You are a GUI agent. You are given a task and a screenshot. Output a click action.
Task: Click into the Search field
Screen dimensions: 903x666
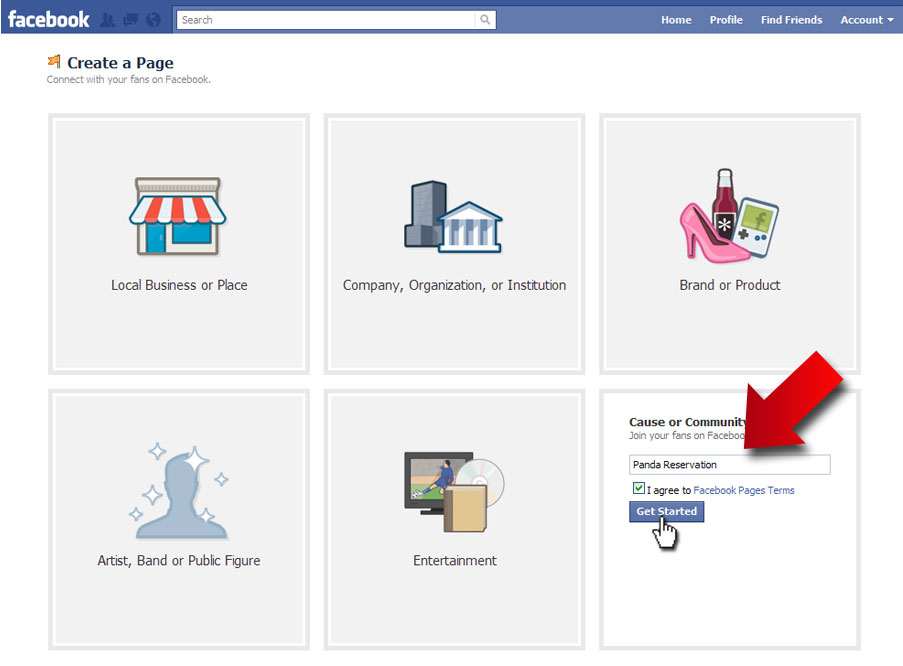327,20
